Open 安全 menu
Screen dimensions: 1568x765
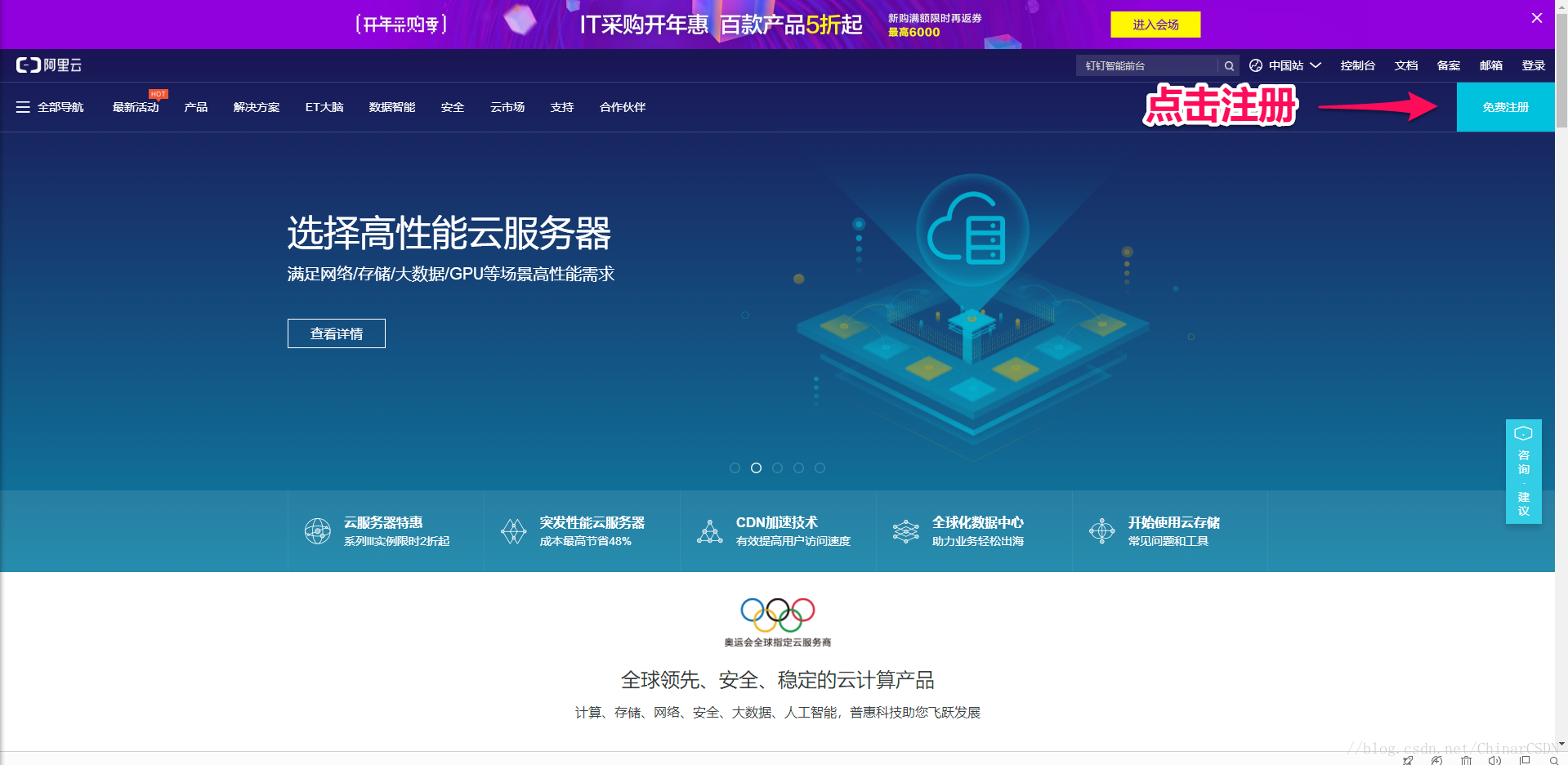(x=453, y=107)
